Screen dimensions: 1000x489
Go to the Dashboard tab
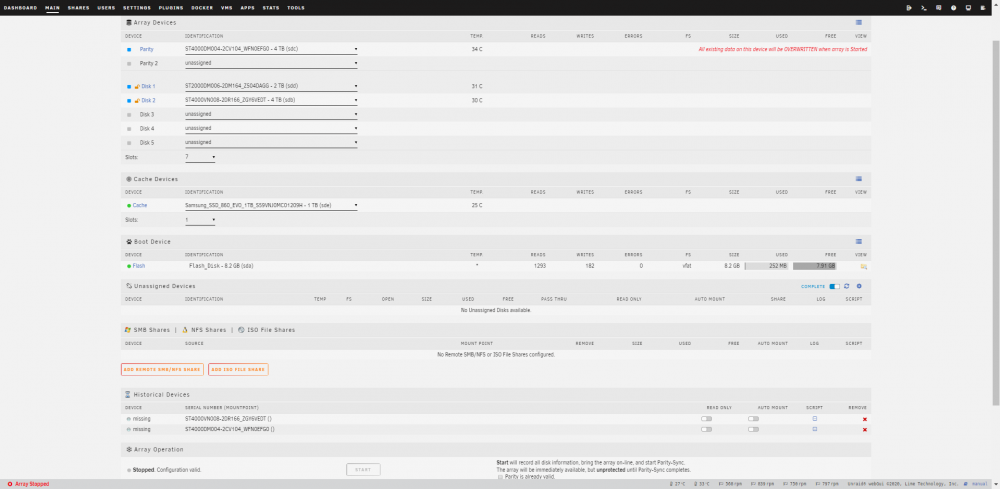tap(20, 8)
